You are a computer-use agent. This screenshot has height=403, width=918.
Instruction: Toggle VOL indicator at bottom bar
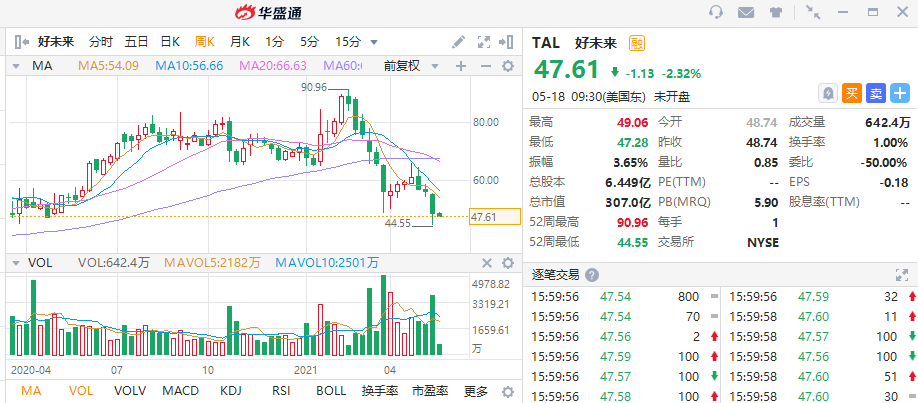coord(80,391)
